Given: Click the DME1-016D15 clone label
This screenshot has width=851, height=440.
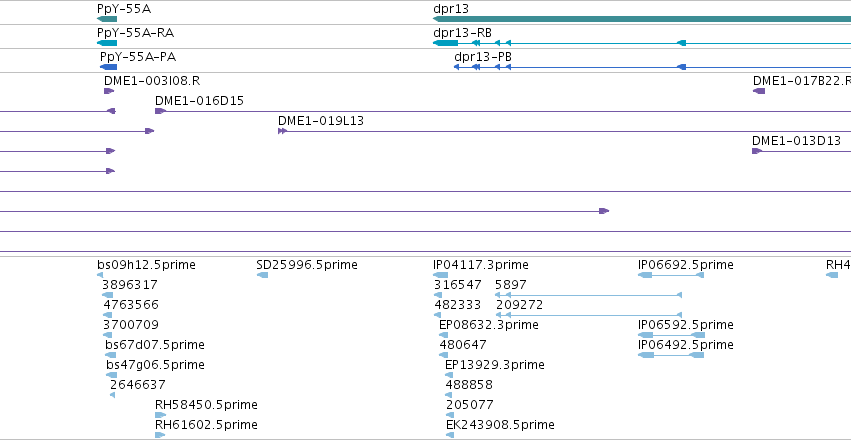Looking at the screenshot, I should (x=199, y=101).
